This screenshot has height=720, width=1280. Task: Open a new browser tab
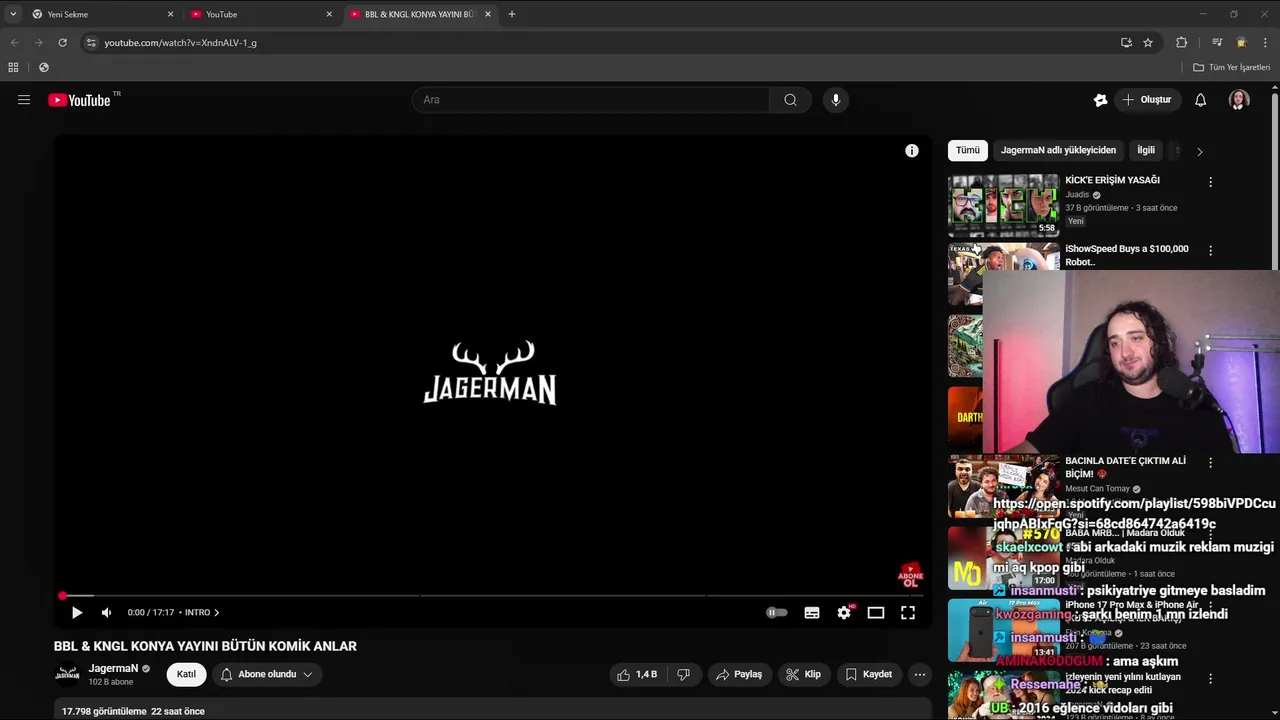512,14
